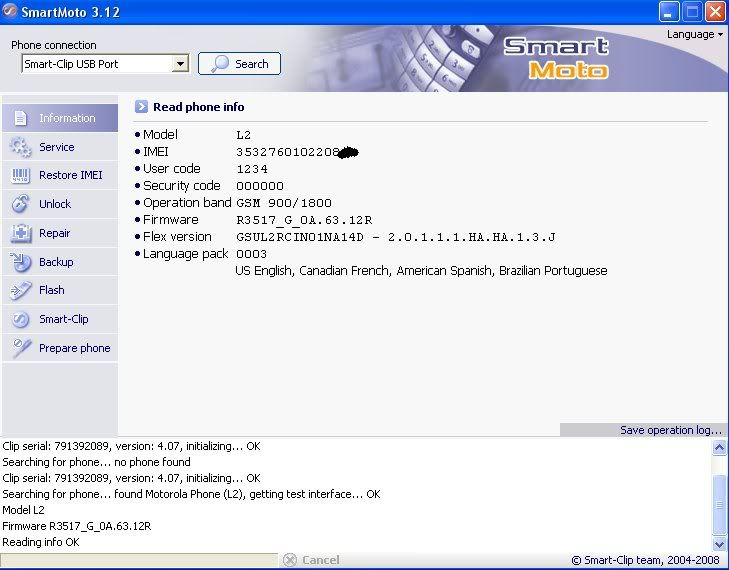The image size is (729, 570).
Task: Select the Repair section
Action: click(60, 233)
